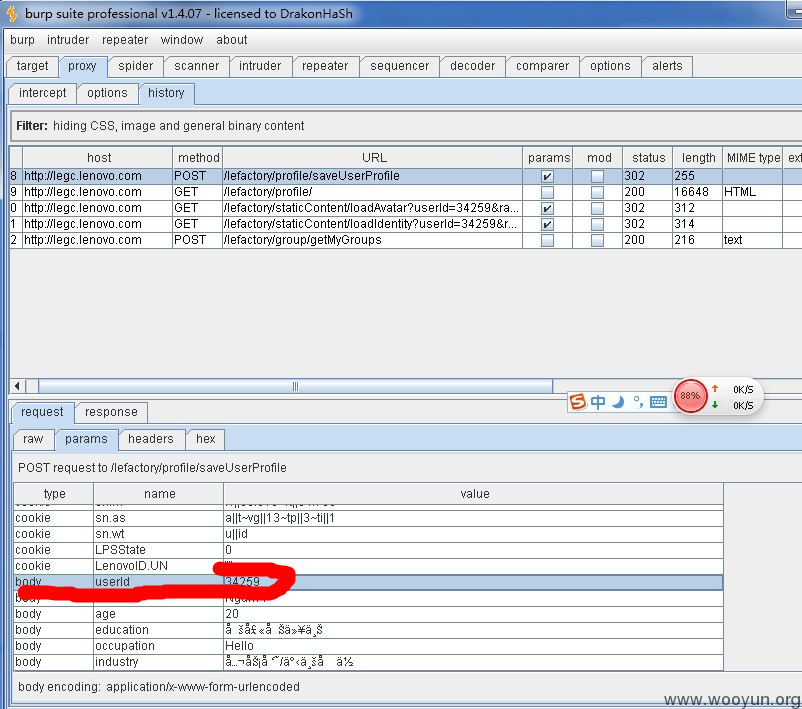Switch to proxy options sub-tab
802x709 pixels.
point(107,93)
